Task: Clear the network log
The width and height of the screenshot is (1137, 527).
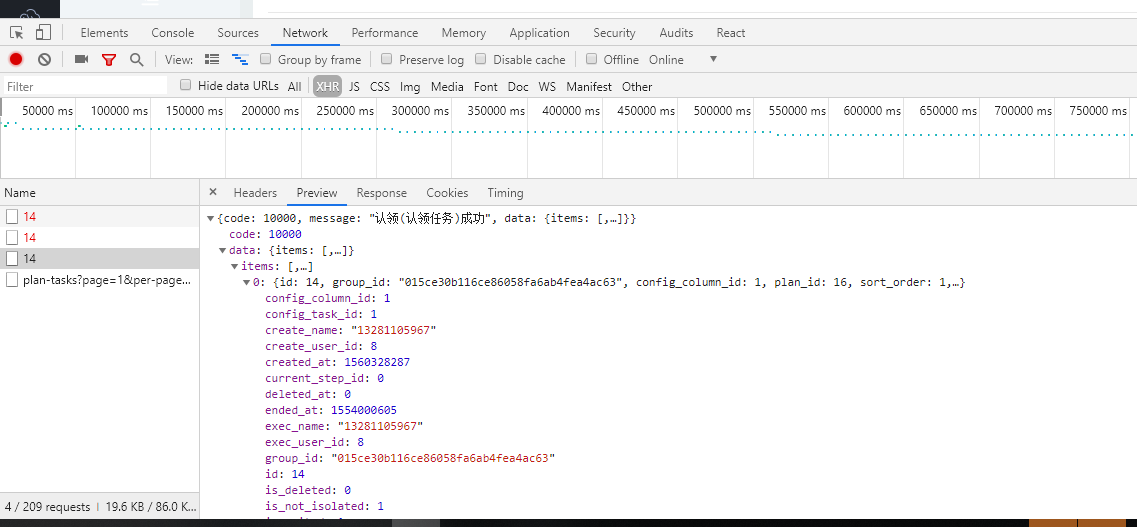Action: [44, 60]
